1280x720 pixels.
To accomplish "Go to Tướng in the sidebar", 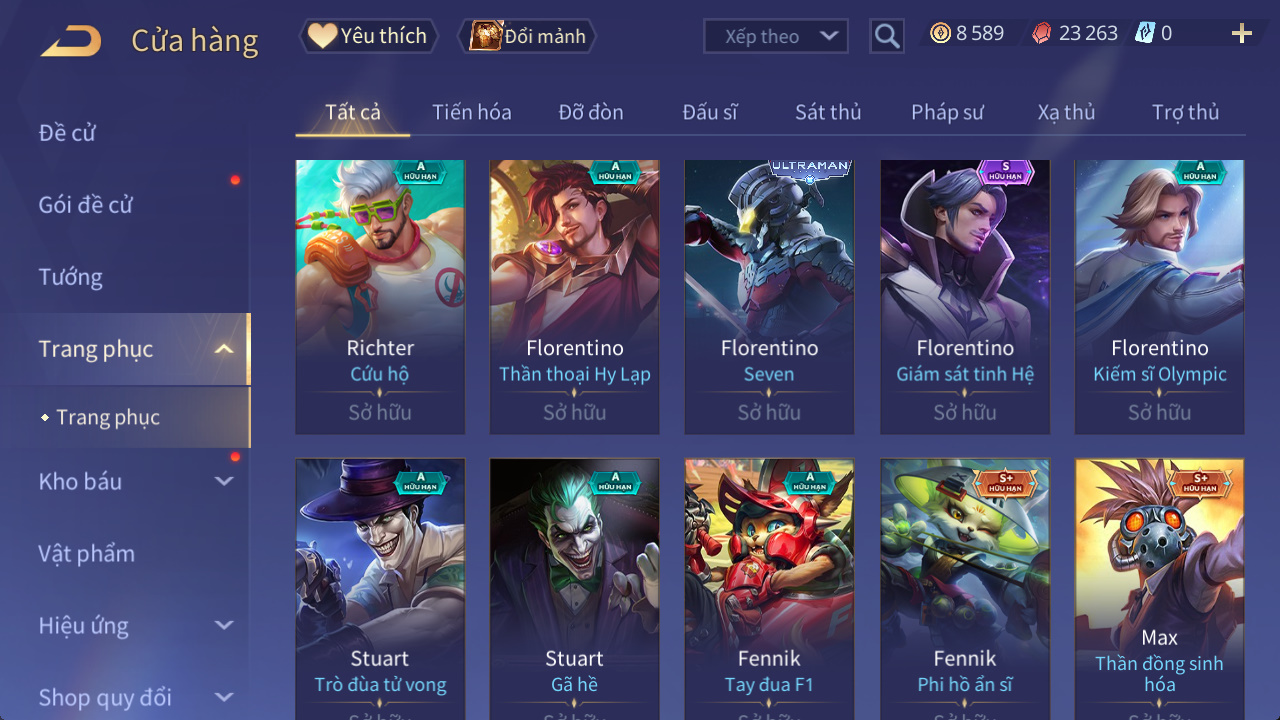I will click(70, 277).
